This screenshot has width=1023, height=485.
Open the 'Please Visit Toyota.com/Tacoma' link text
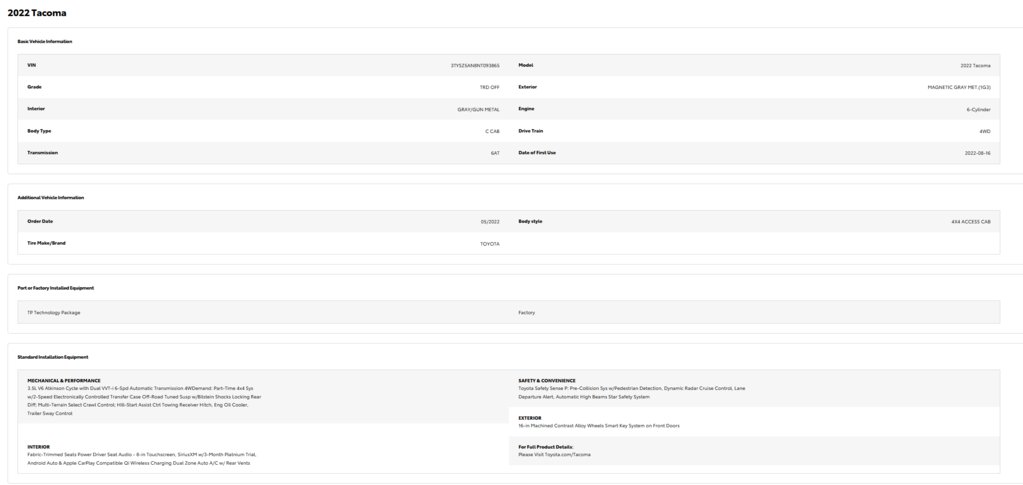click(x=554, y=454)
